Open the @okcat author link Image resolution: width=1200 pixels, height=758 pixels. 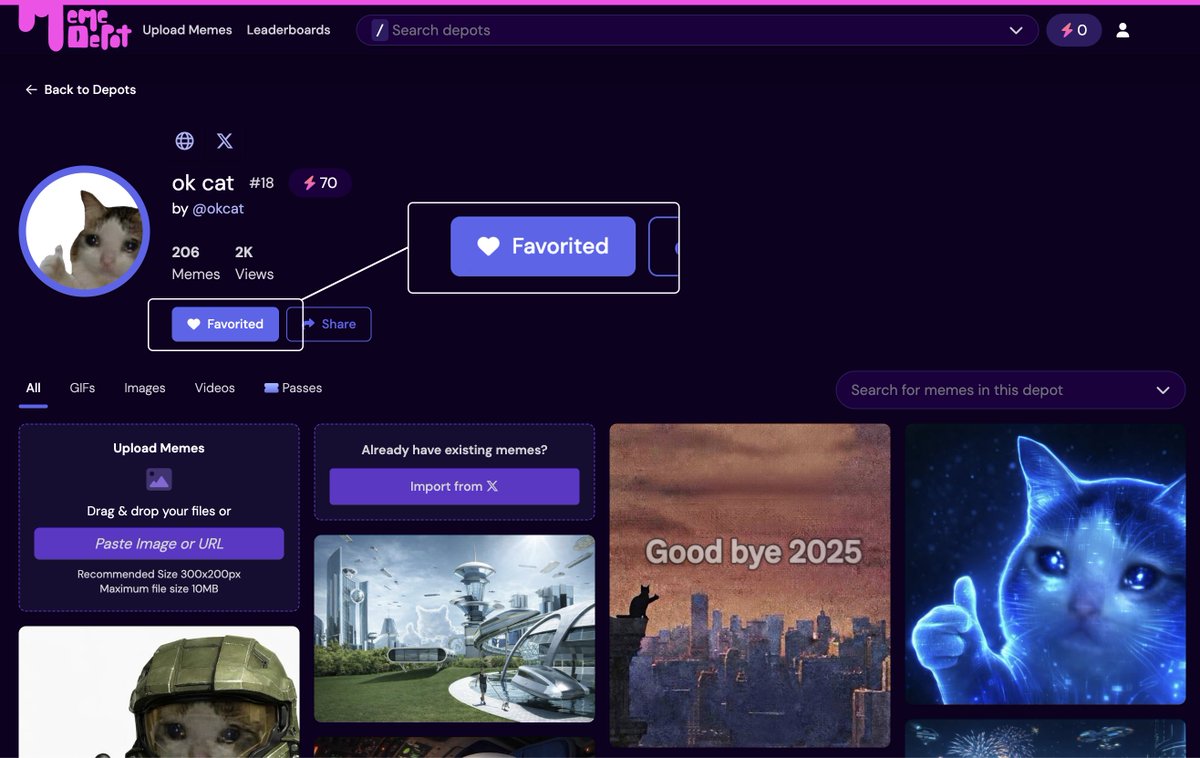(x=218, y=209)
